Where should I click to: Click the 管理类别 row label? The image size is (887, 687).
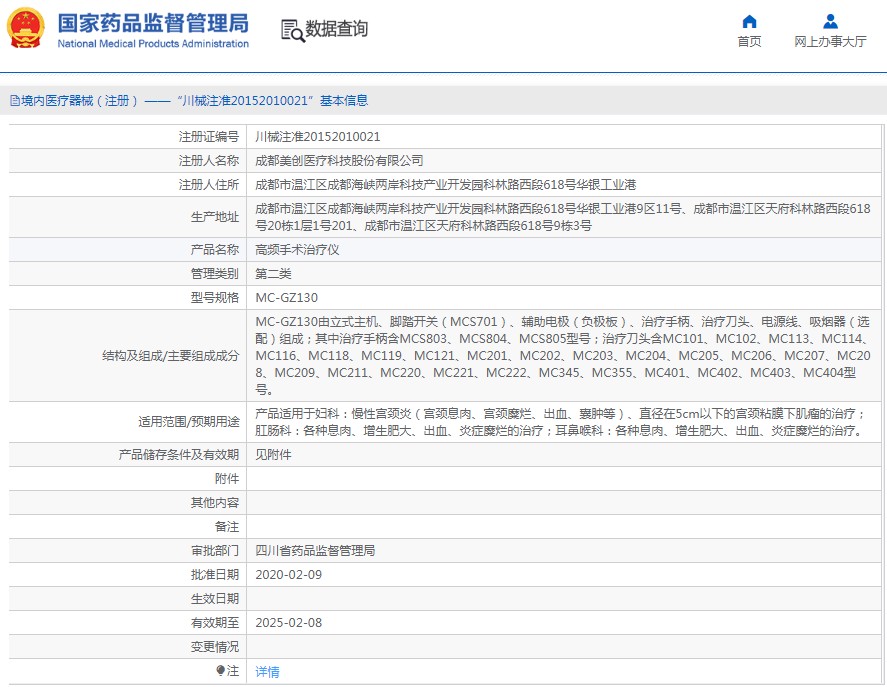215,274
